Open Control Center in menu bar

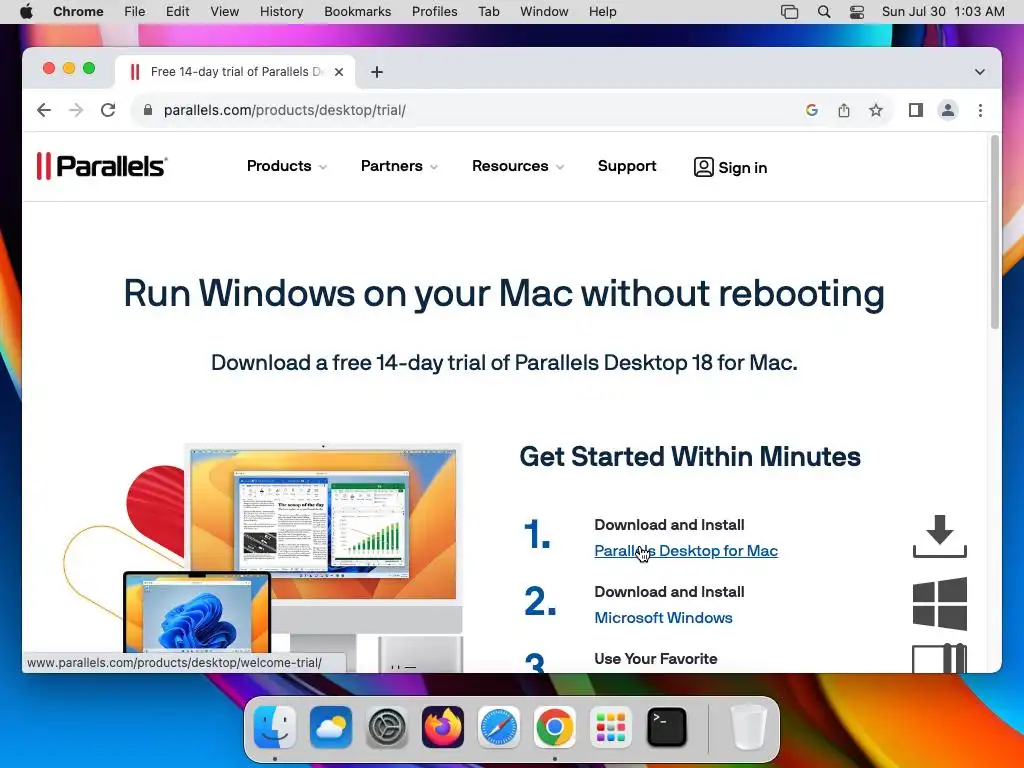coord(857,12)
